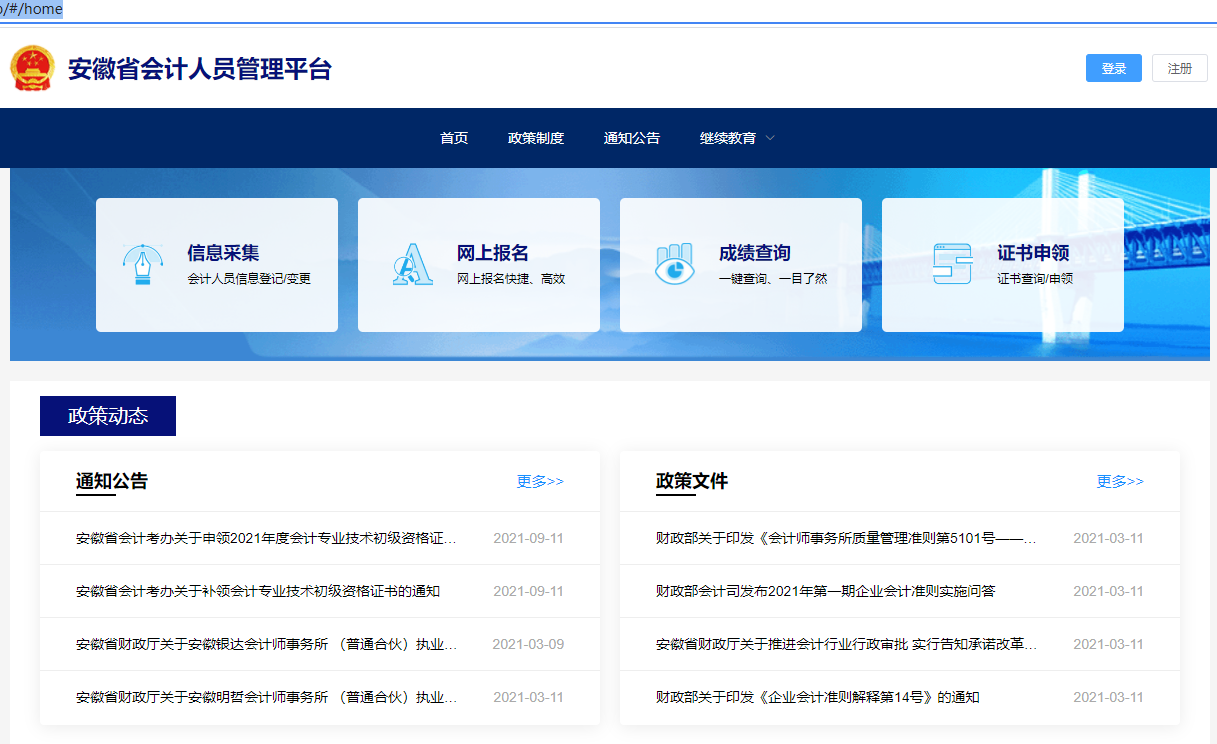Image resolution: width=1217 pixels, height=744 pixels.
Task: Open 财政部会计司2021年第一期企业会计准则实施问答
Action: pos(825,591)
